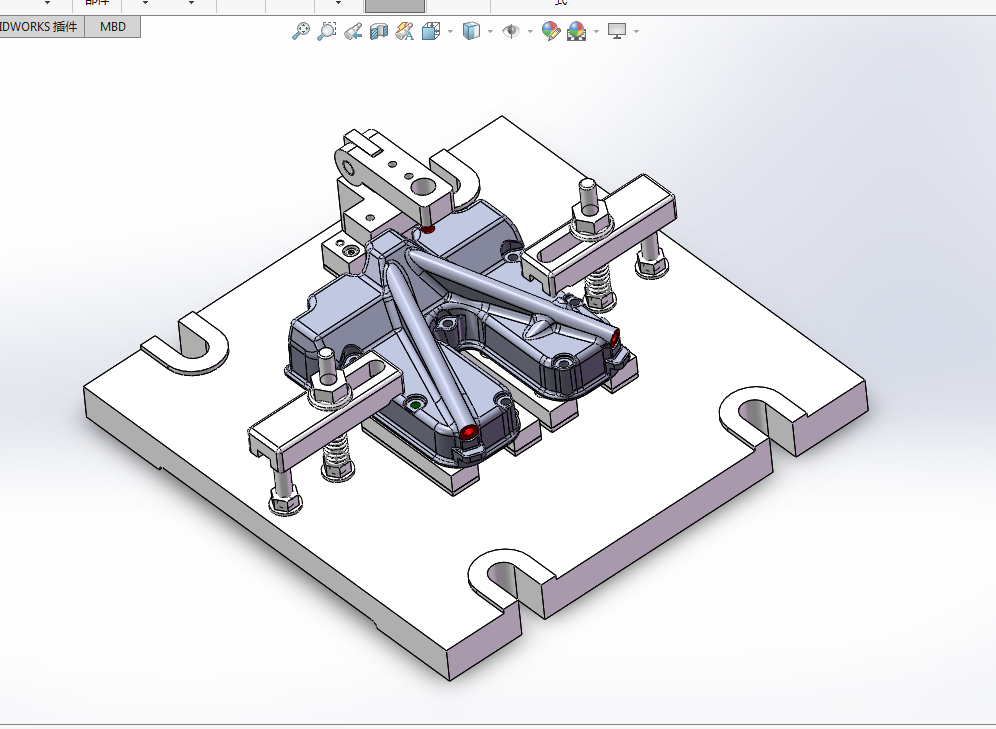Select the Zoom to Area tool
This screenshot has height=729, width=996.
(x=326, y=30)
